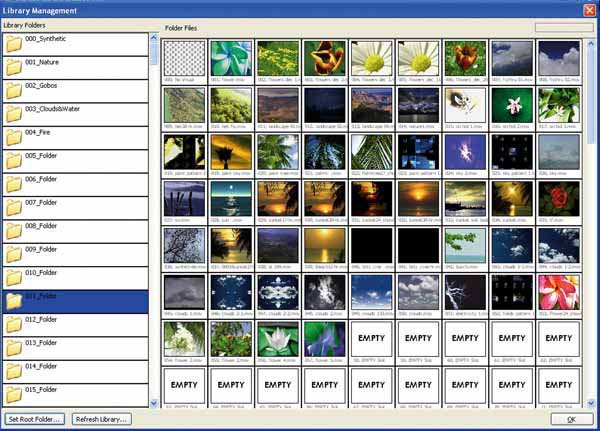Select the canyon with blue sky thumbnail

point(372,105)
